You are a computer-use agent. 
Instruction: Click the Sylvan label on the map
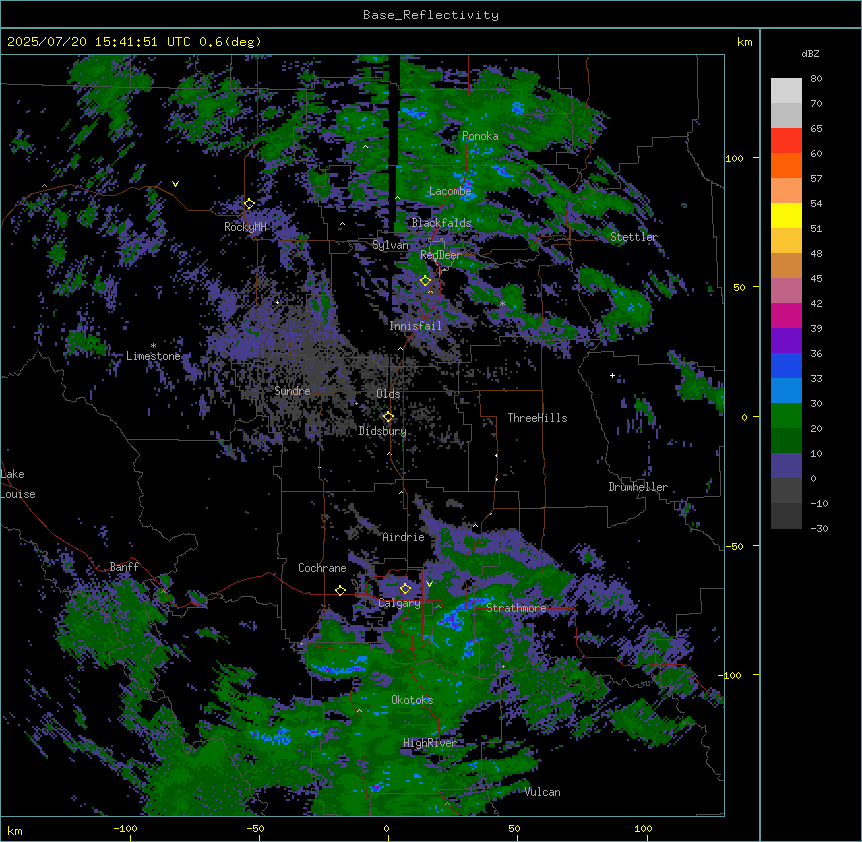390,245
